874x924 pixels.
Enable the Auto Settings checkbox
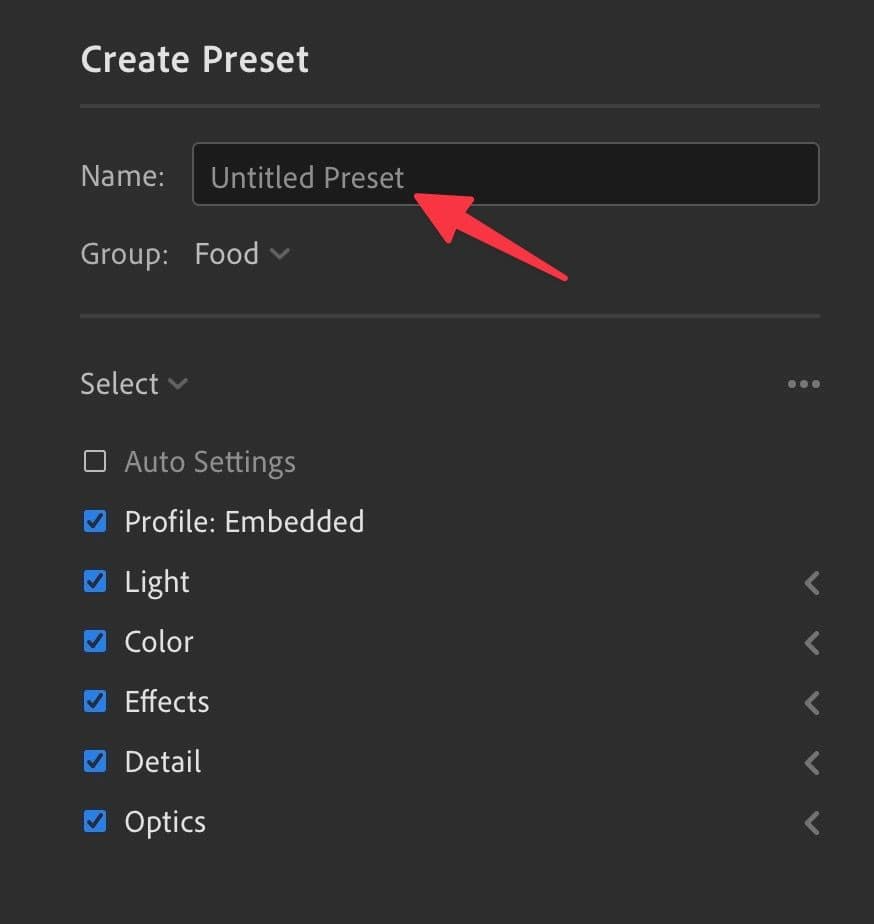tap(95, 461)
